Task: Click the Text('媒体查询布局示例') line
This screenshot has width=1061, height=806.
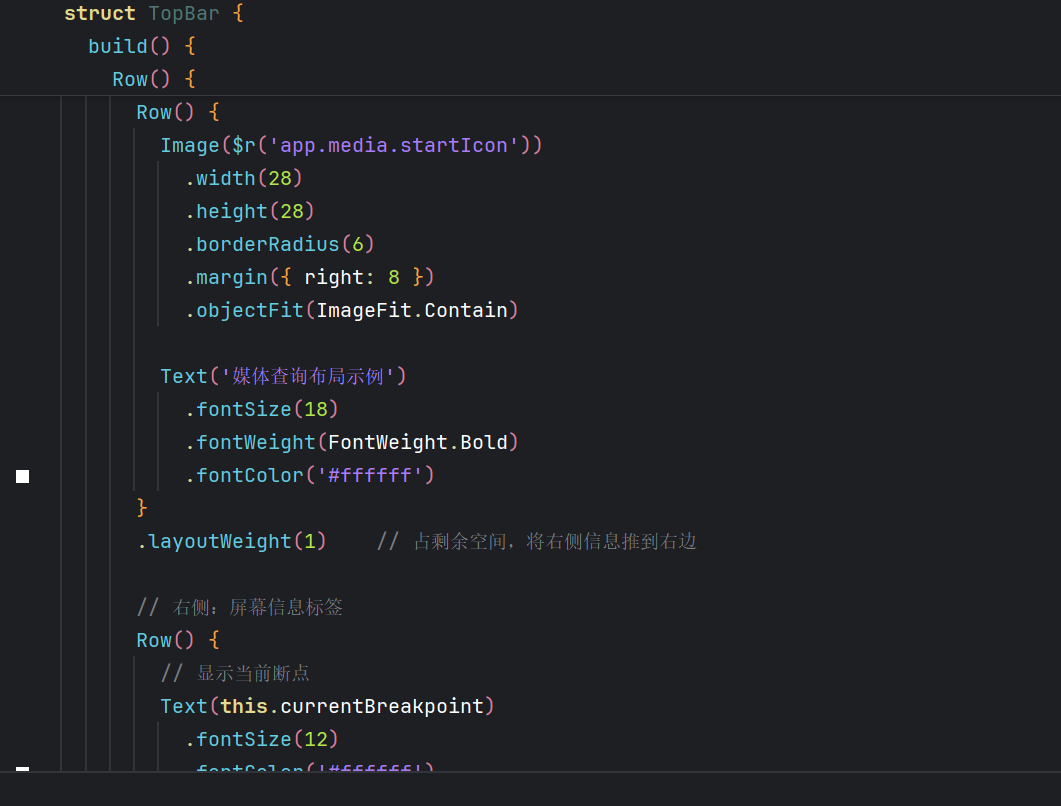Action: click(x=283, y=376)
